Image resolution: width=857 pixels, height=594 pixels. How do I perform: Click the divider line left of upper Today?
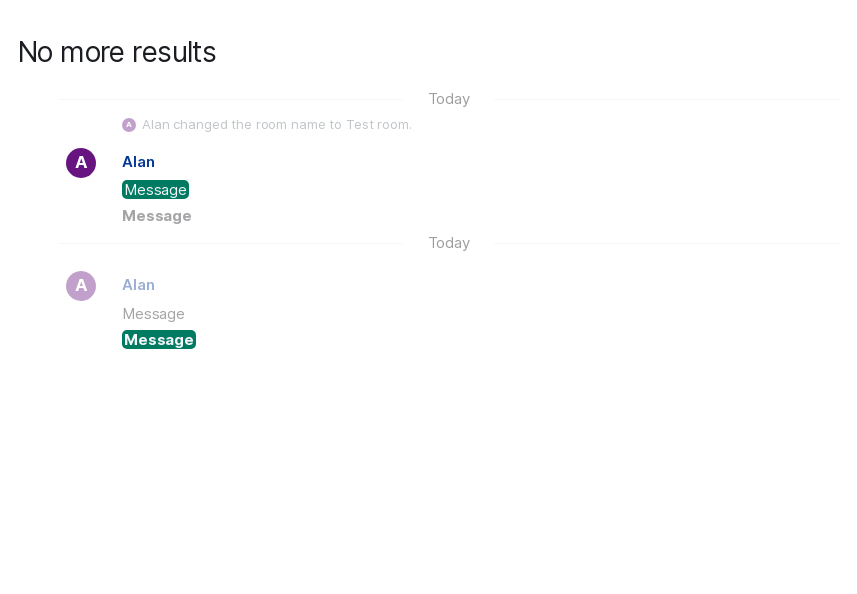coord(230,100)
